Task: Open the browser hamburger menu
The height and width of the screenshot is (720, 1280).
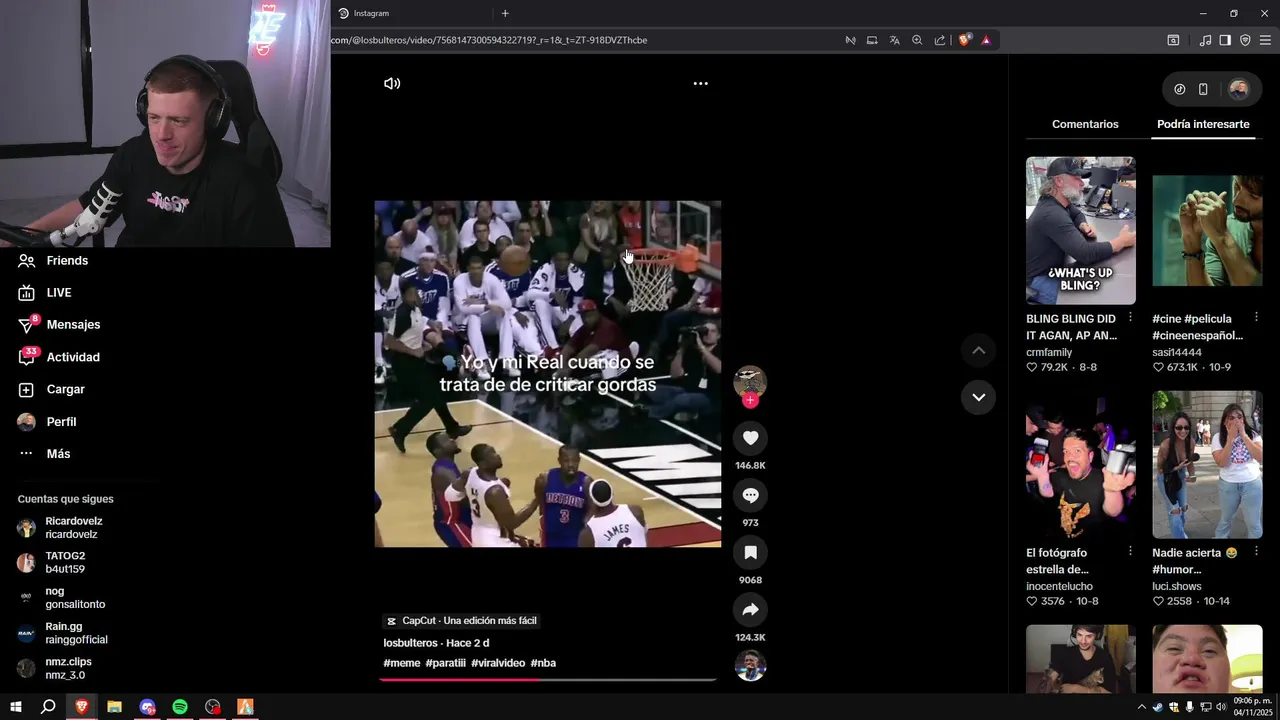Action: click(1266, 40)
